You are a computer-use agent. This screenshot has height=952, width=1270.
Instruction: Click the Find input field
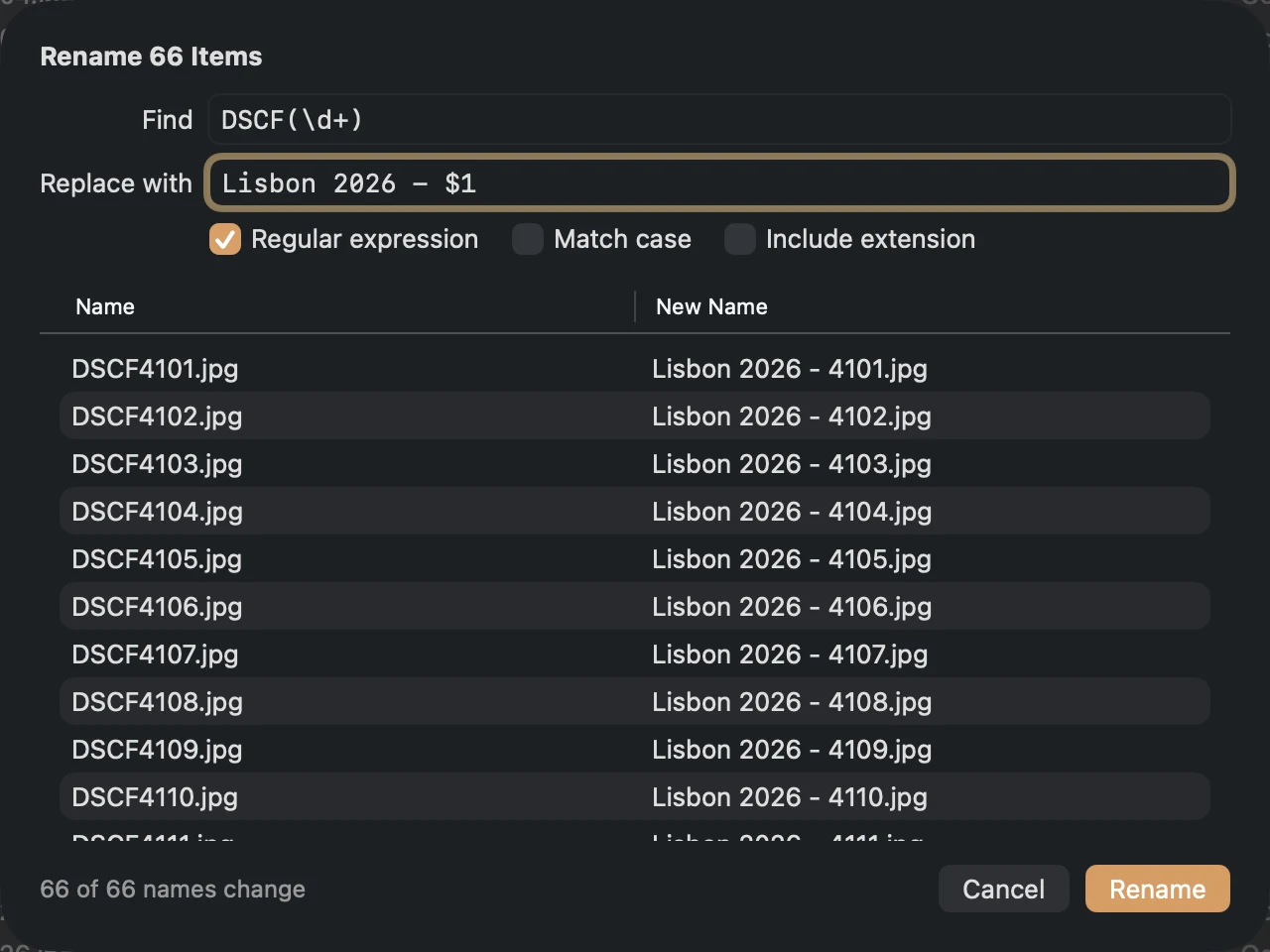719,120
